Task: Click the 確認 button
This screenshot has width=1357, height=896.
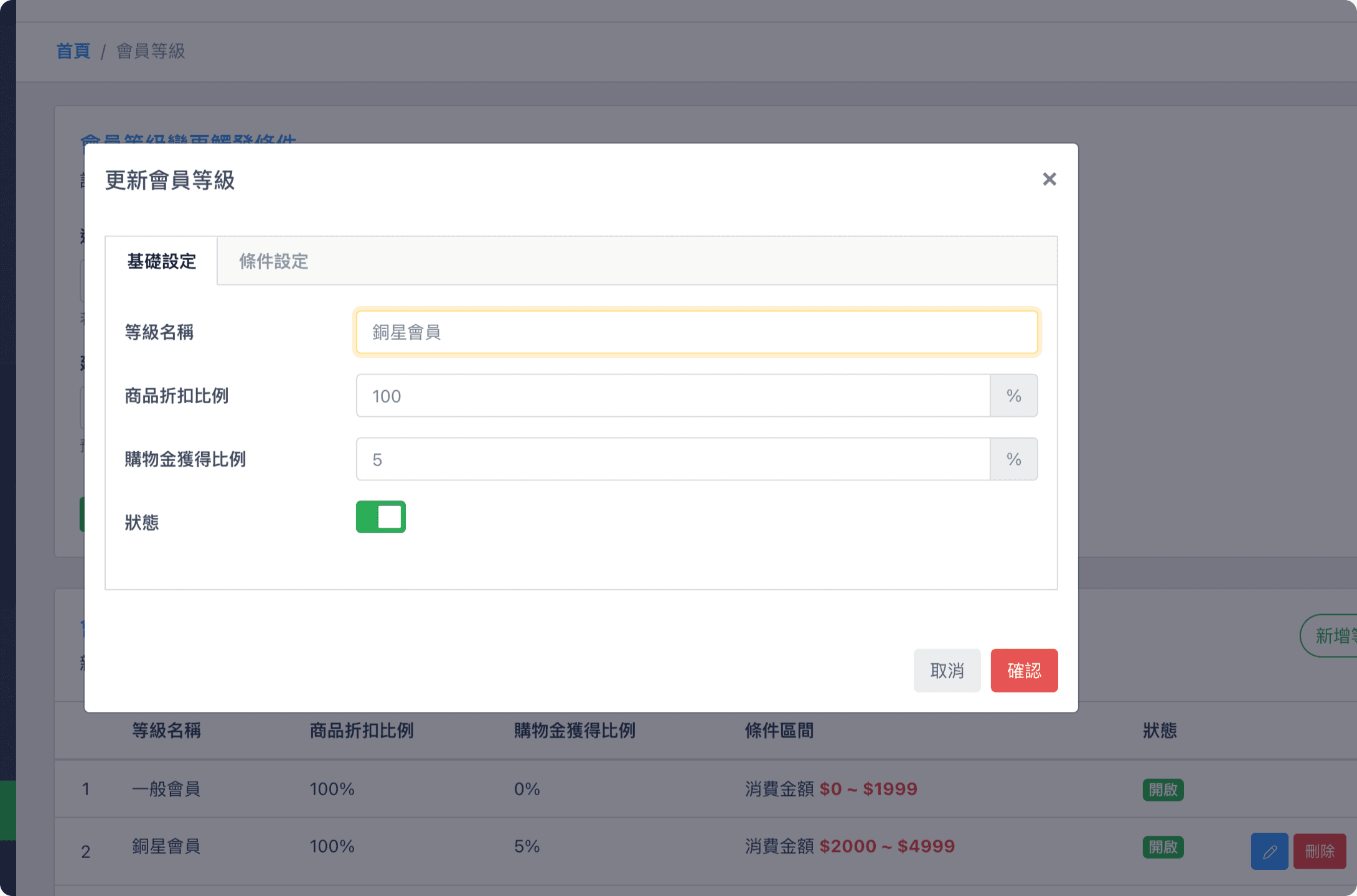Action: pos(1023,671)
